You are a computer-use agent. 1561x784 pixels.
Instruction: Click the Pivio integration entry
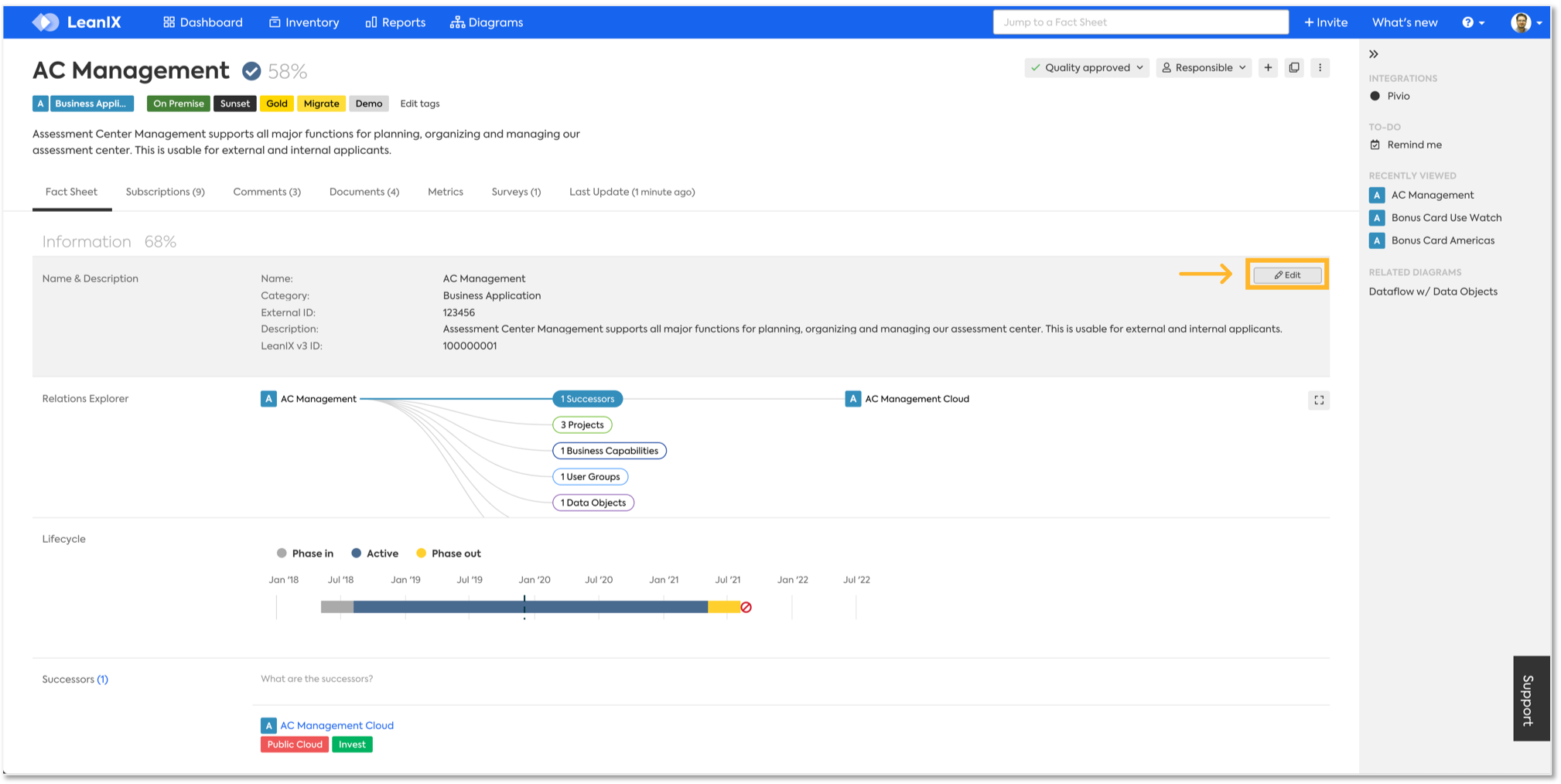(1390, 96)
